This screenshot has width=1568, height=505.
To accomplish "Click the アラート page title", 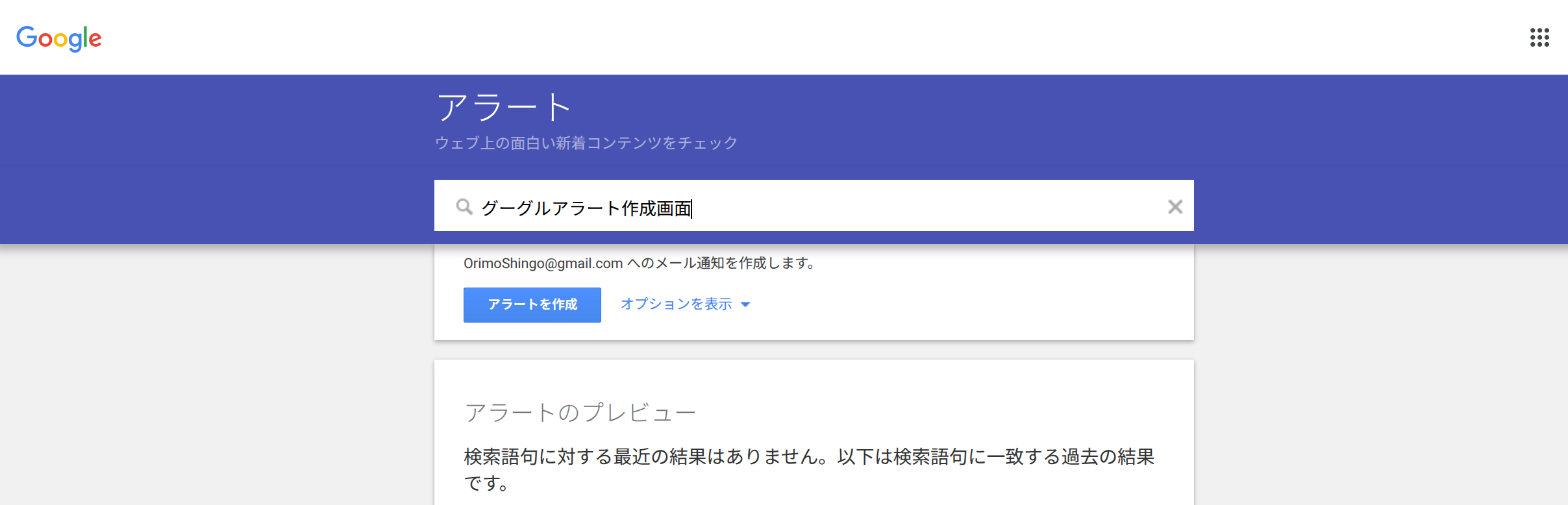I will point(504,107).
